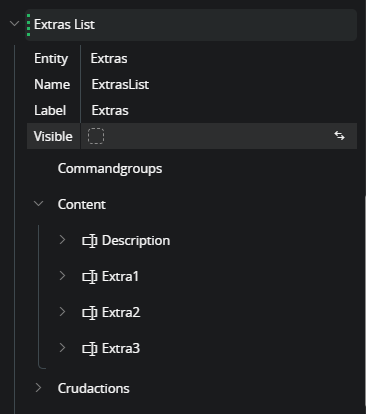This screenshot has height=414, width=366.
Task: Click the green dotted handle by Extras List
Action: pos(28,25)
